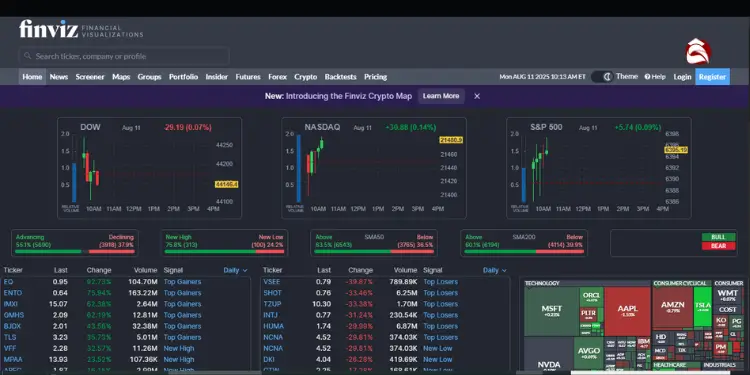
Task: Open the HUMA ticker link
Action: (x=273, y=326)
